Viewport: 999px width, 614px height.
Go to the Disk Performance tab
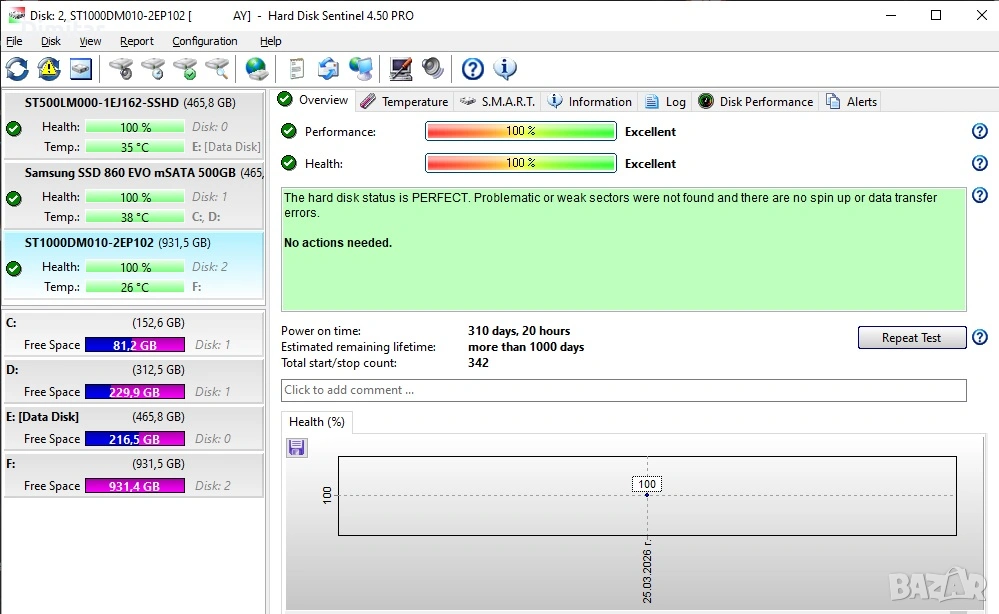coord(756,101)
